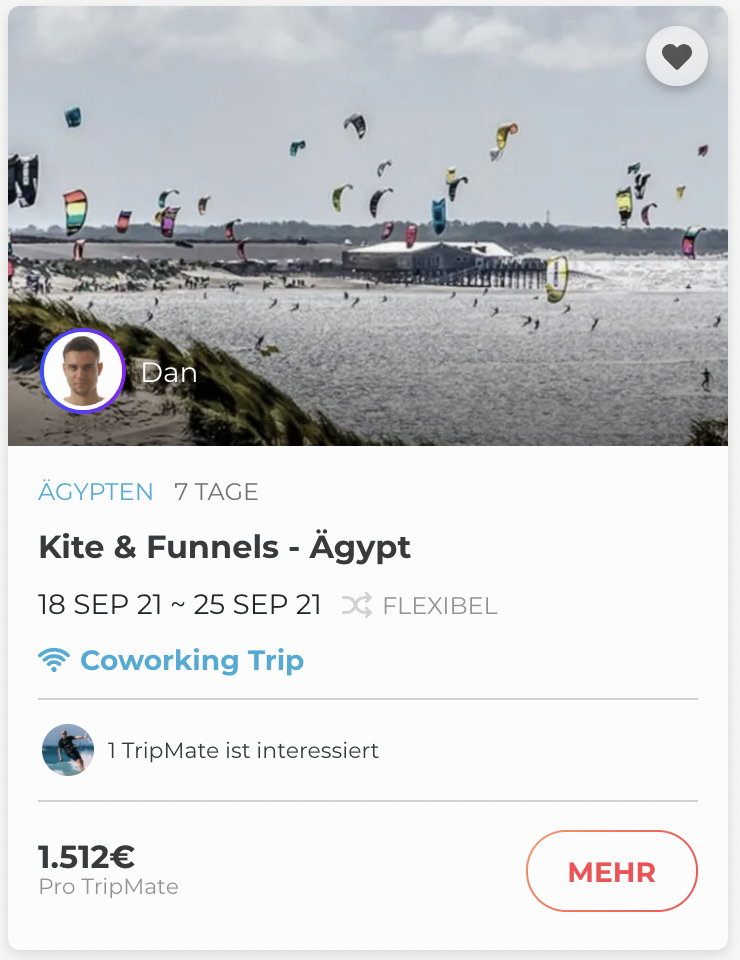Open the Coworking Trip link

point(192,660)
